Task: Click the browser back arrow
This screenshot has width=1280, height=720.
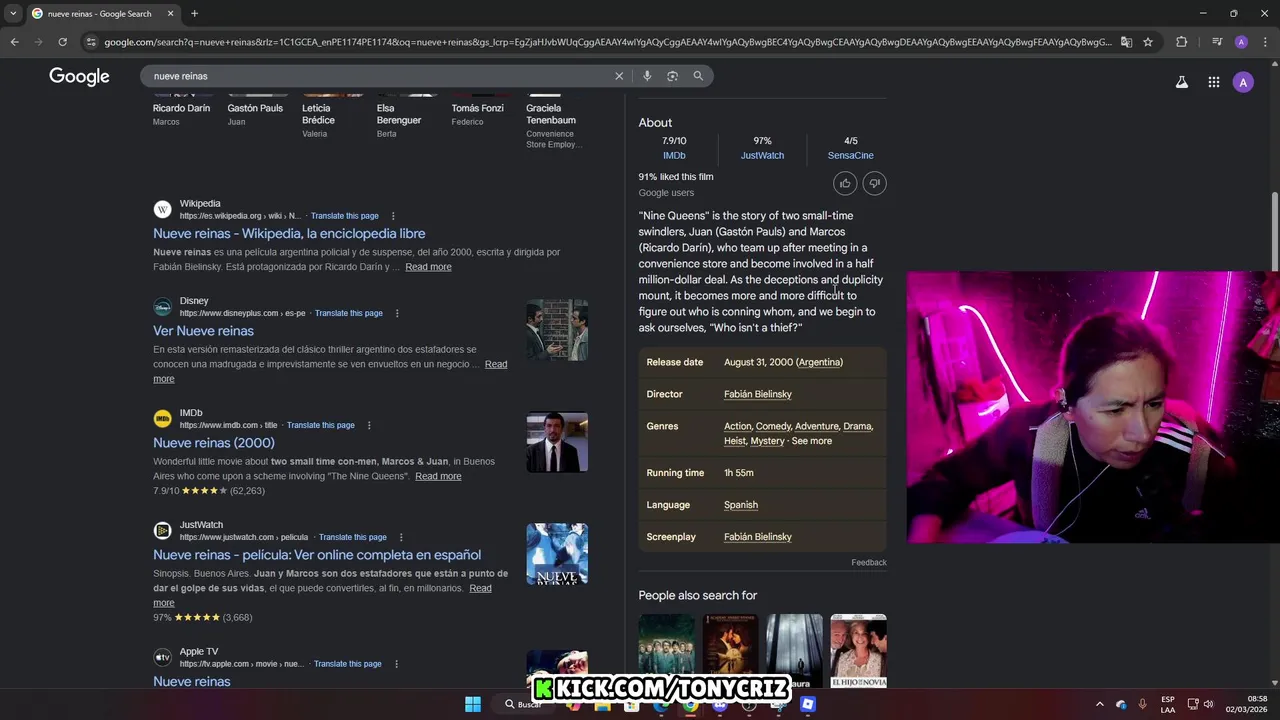Action: tap(14, 42)
